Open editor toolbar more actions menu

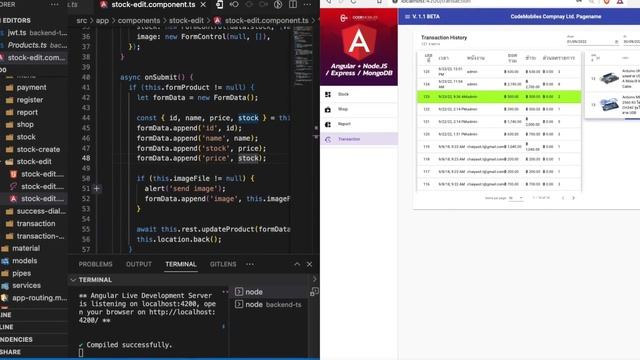pyautogui.click(x=307, y=5)
